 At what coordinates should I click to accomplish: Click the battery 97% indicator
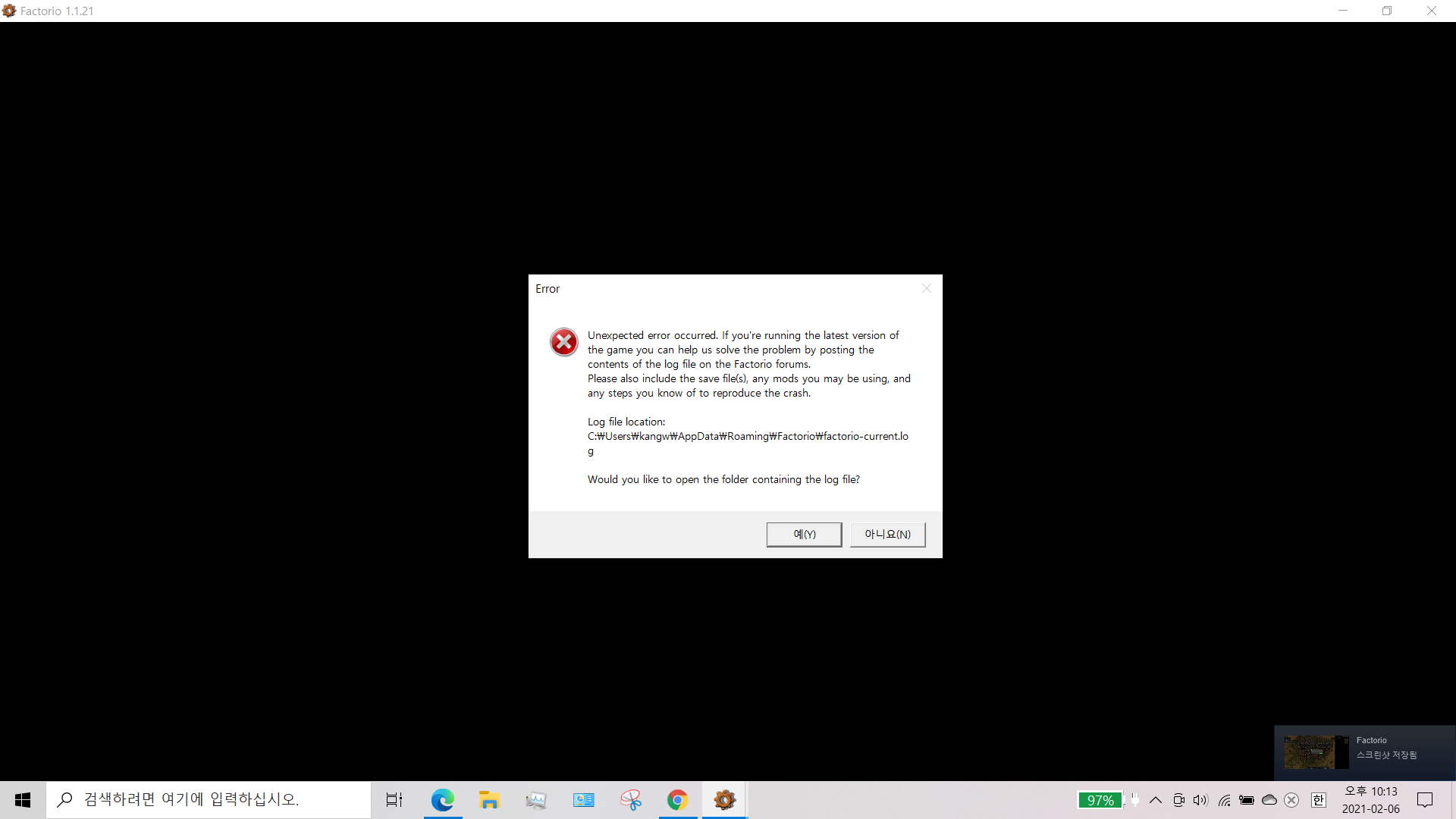click(1100, 800)
